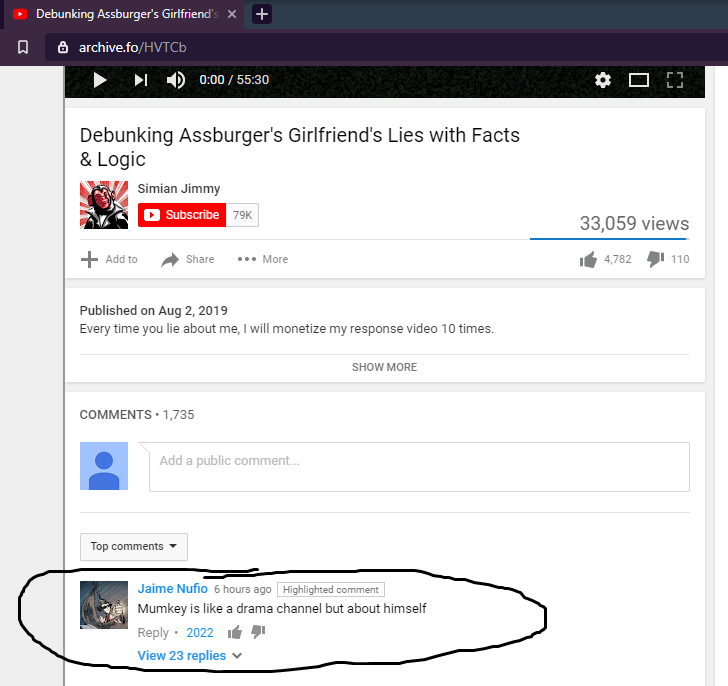
Task: Open video settings gear
Action: point(603,80)
